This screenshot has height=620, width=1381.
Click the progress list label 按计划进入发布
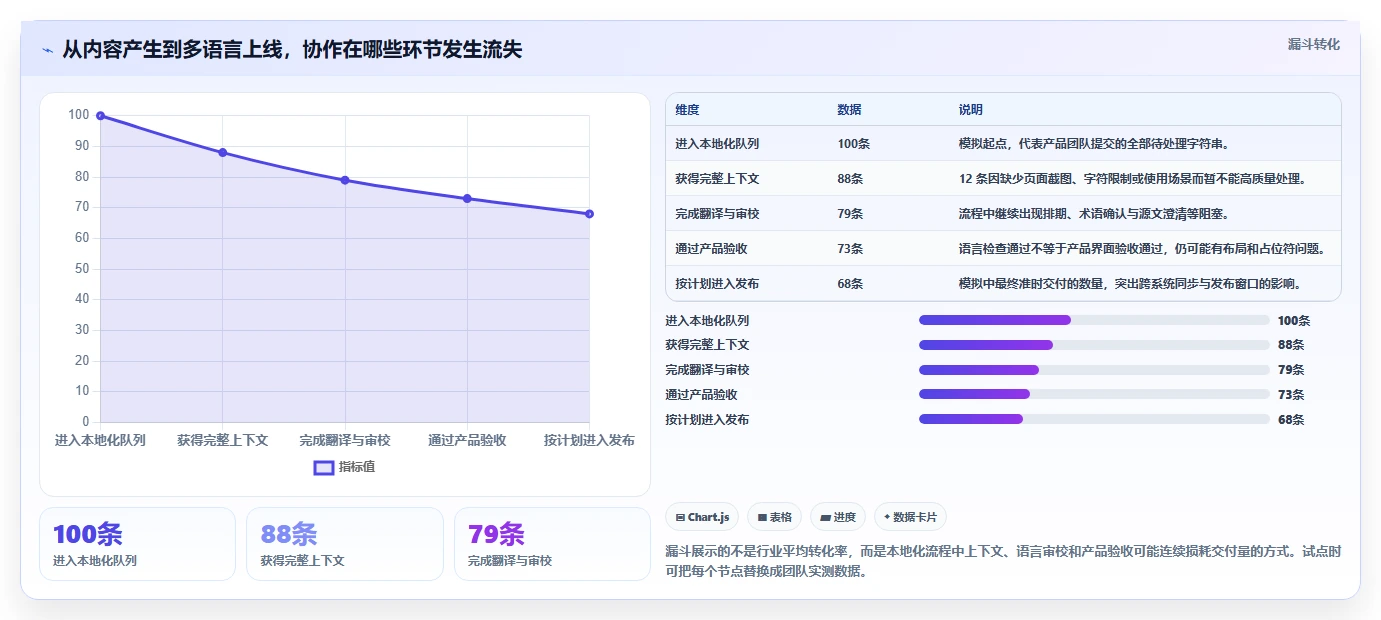tap(707, 420)
